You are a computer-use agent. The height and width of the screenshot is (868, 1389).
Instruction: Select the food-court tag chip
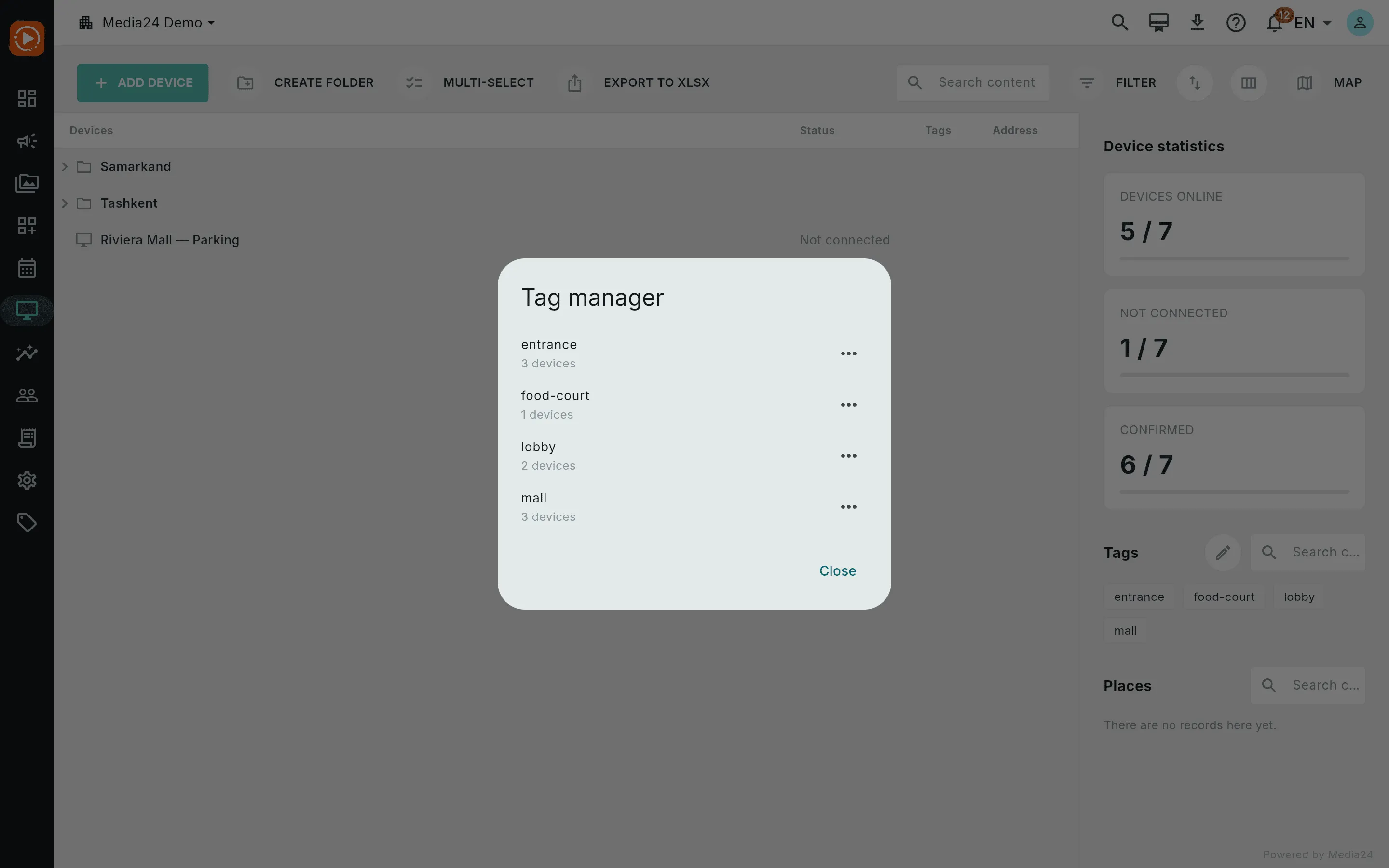click(x=1224, y=597)
